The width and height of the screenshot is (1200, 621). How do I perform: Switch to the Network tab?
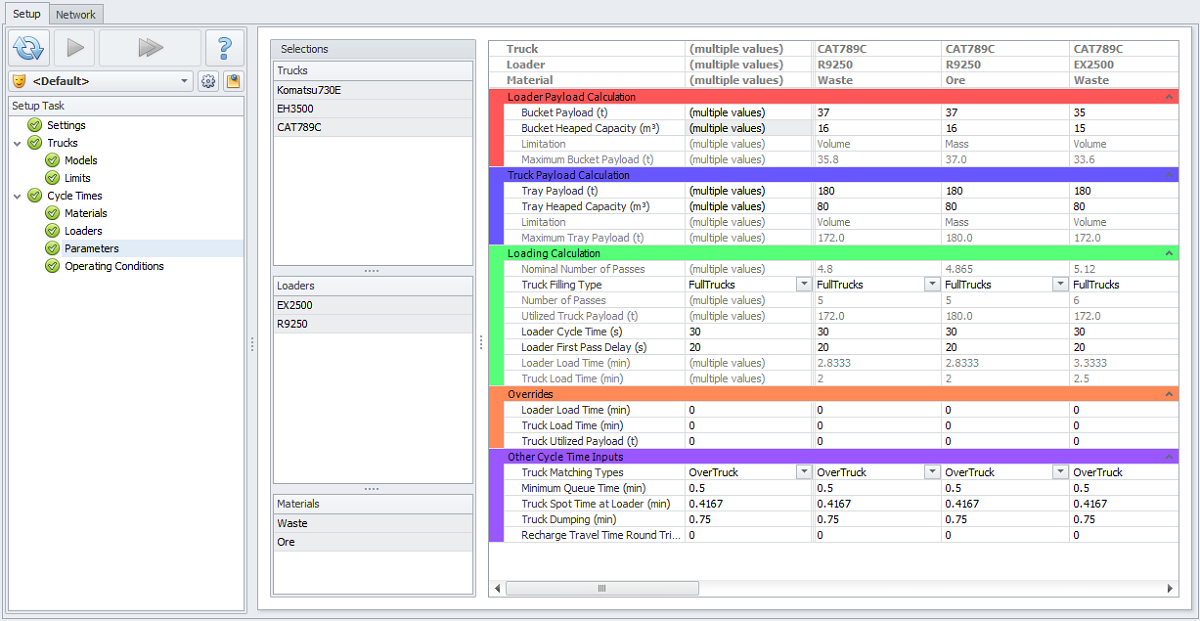[76, 14]
